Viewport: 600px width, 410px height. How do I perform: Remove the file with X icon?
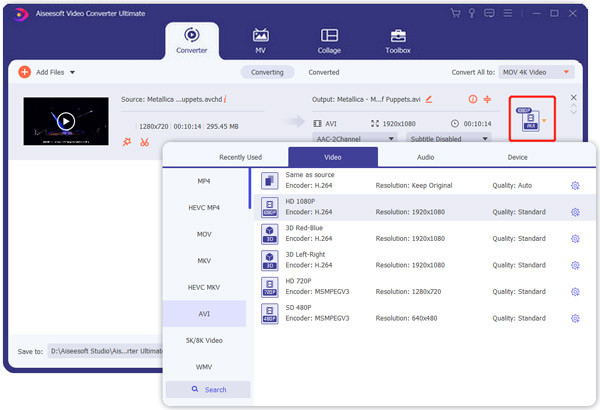point(574,98)
